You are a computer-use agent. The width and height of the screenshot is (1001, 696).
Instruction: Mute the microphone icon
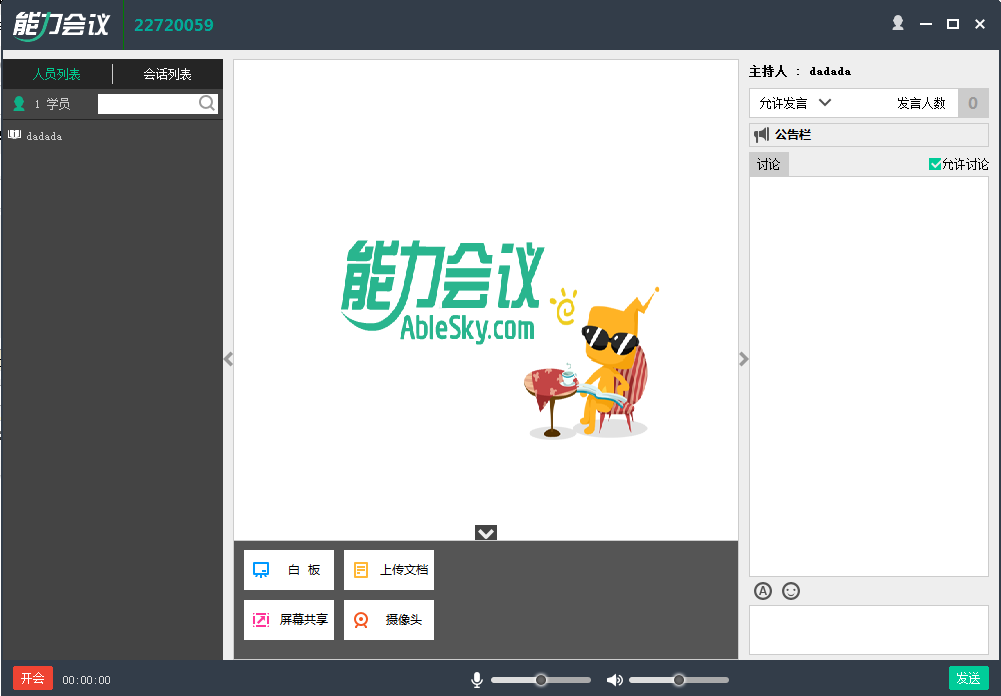[x=476, y=680]
